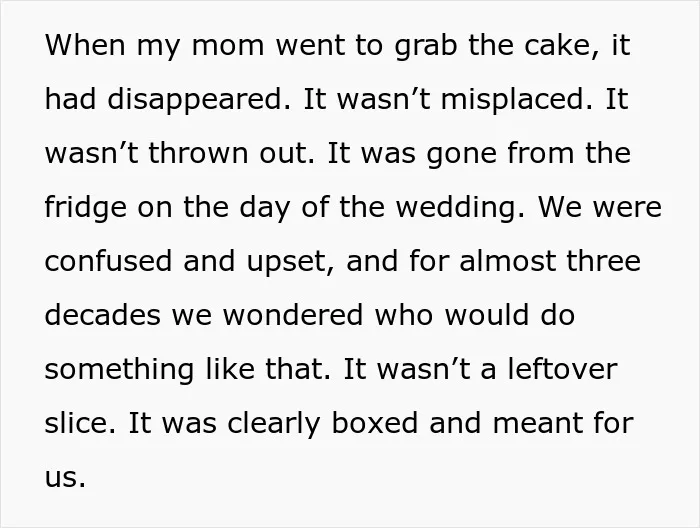Click the word "something" in the seventh line

(x=119, y=371)
